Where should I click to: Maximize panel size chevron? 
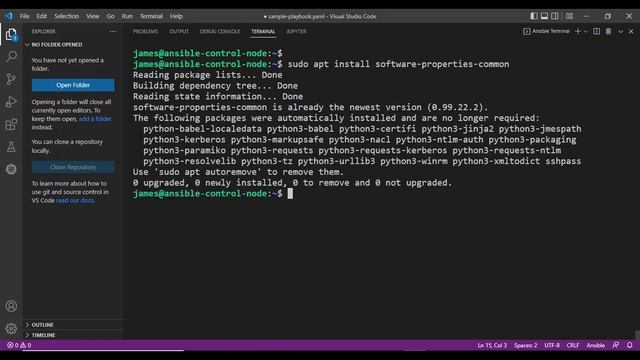(620, 31)
